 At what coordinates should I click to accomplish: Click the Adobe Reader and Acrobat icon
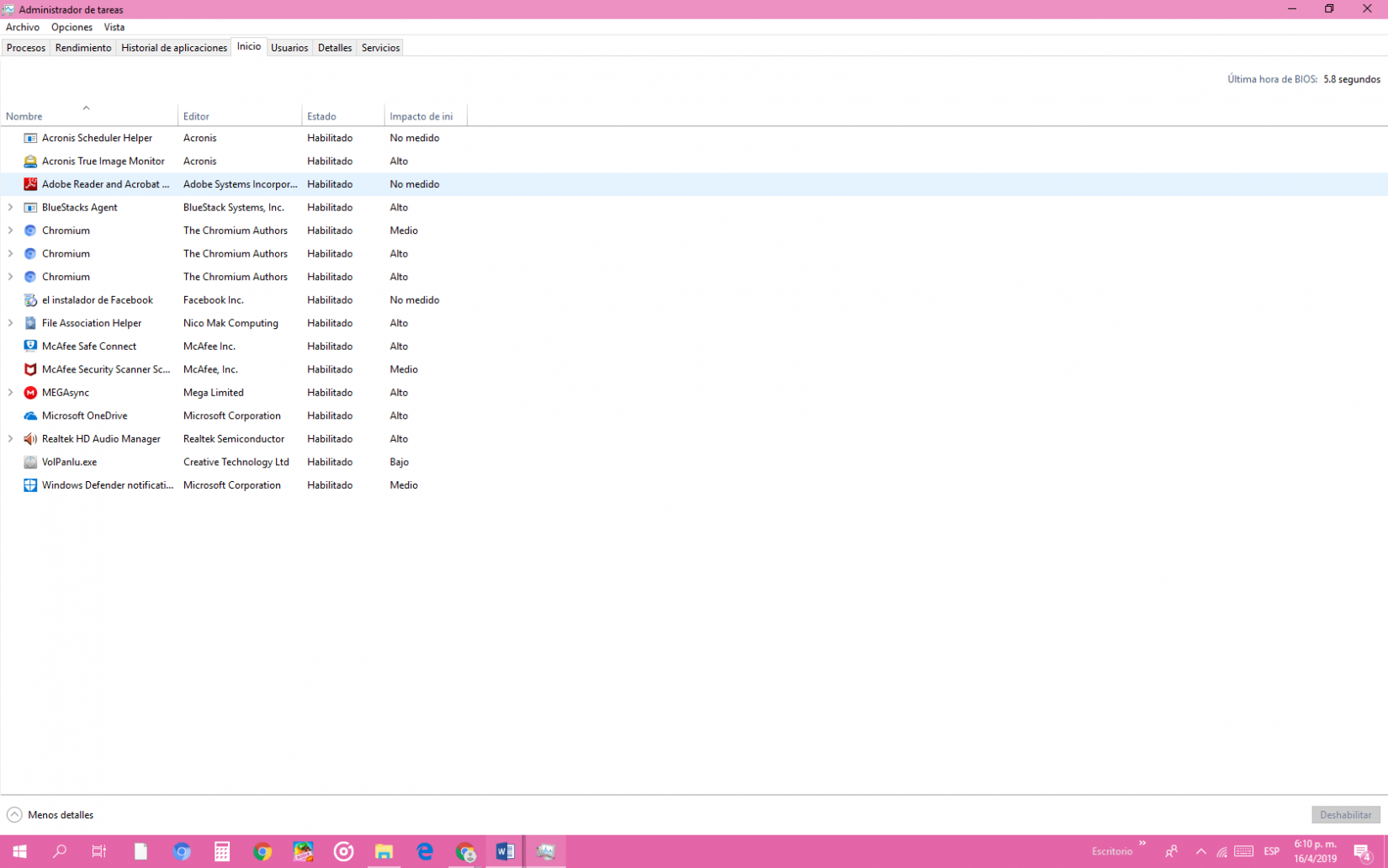click(x=30, y=184)
